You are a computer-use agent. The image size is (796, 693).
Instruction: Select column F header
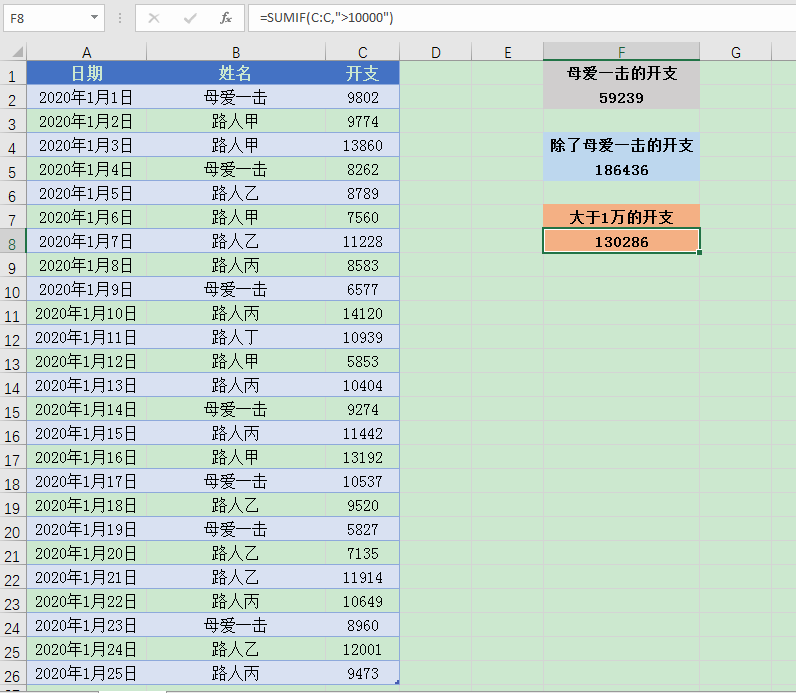pos(621,52)
